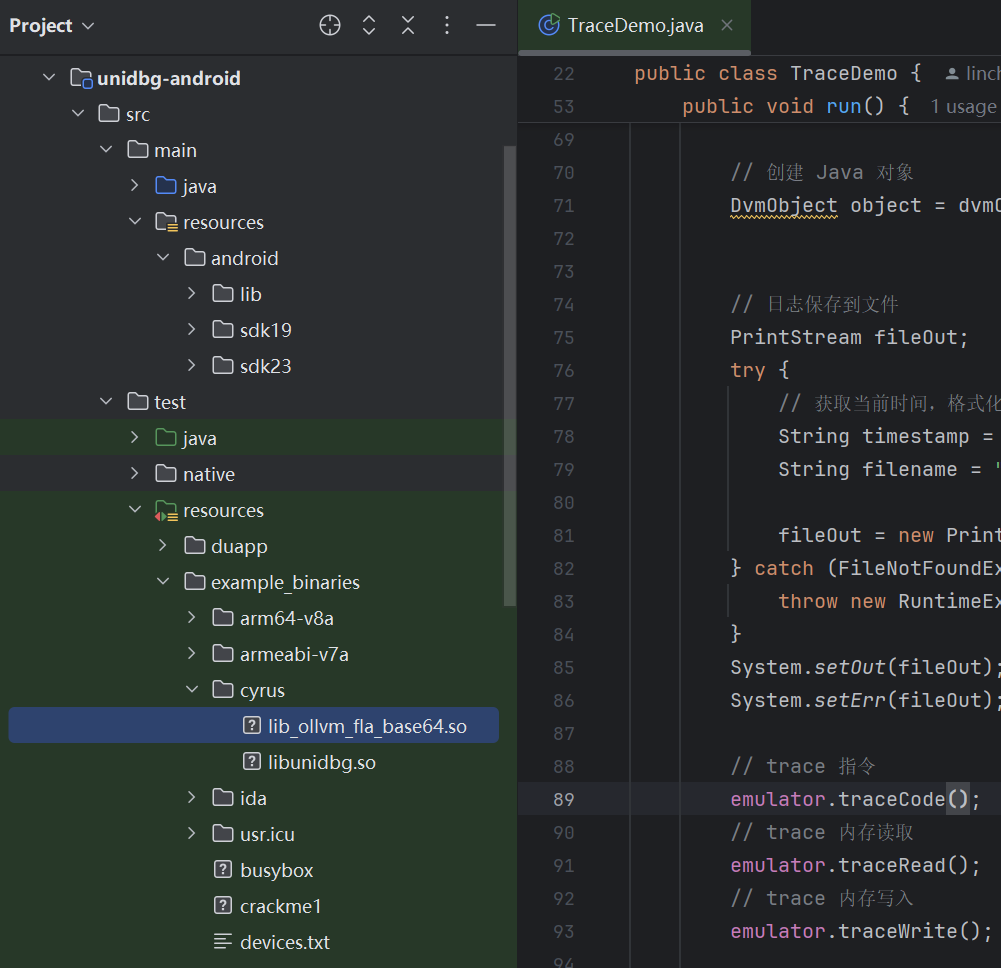Hide the Project tool window with minus icon

pyautogui.click(x=486, y=26)
